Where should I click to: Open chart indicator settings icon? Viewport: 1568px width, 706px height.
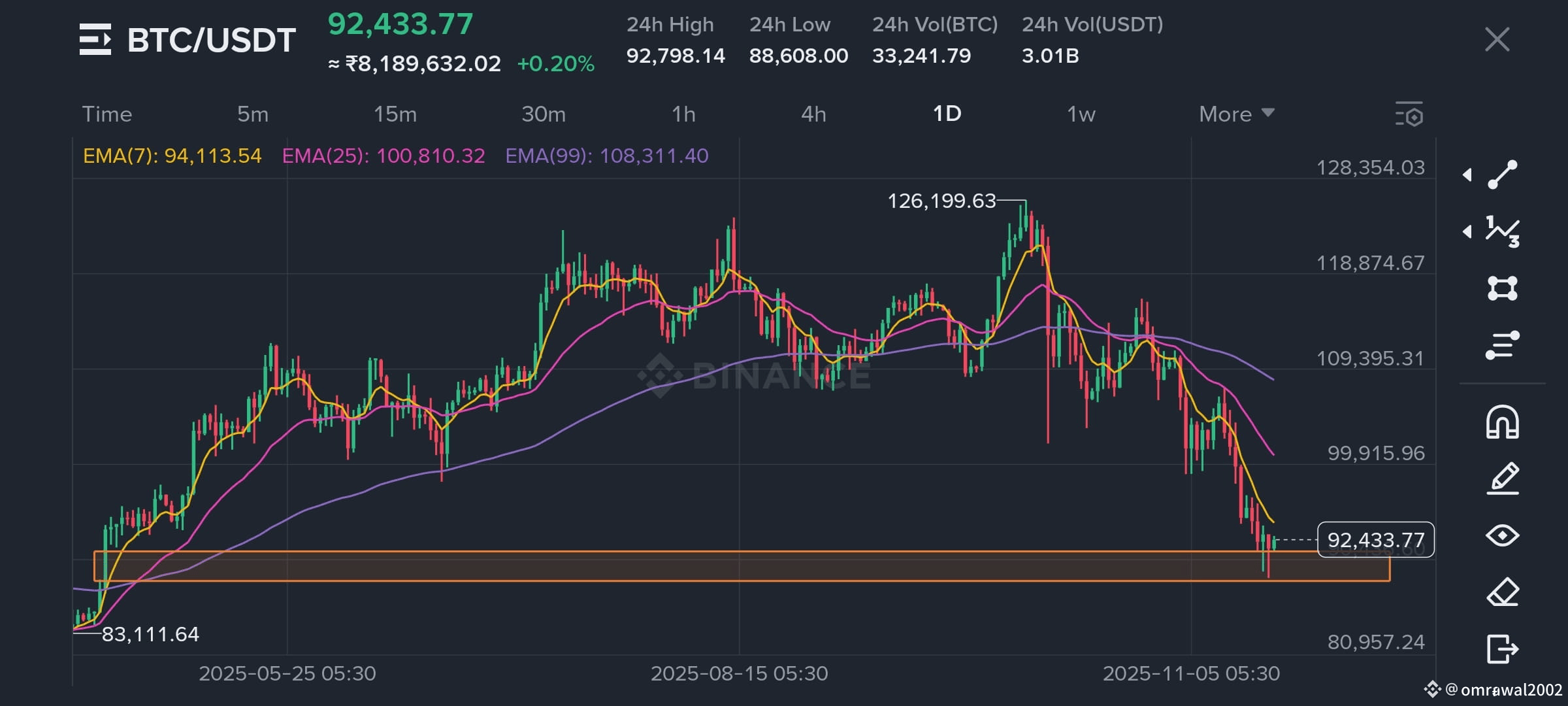tap(1409, 115)
